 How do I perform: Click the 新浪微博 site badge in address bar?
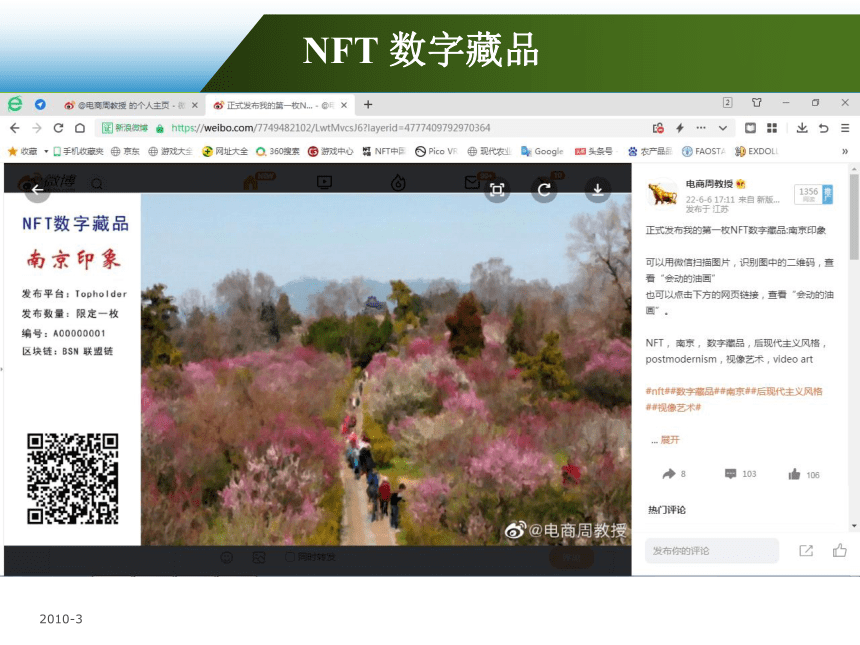[x=126, y=128]
